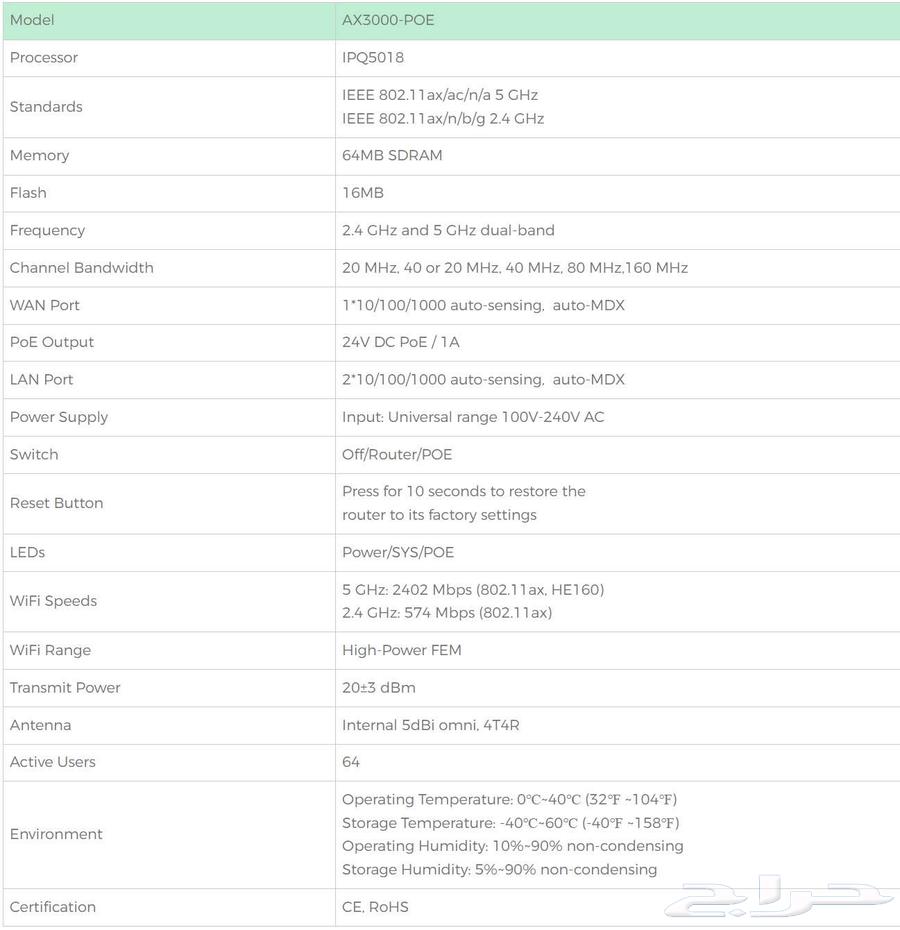This screenshot has height=930, width=900.
Task: Click the Power Supply input range text
Action: pyautogui.click(x=473, y=417)
